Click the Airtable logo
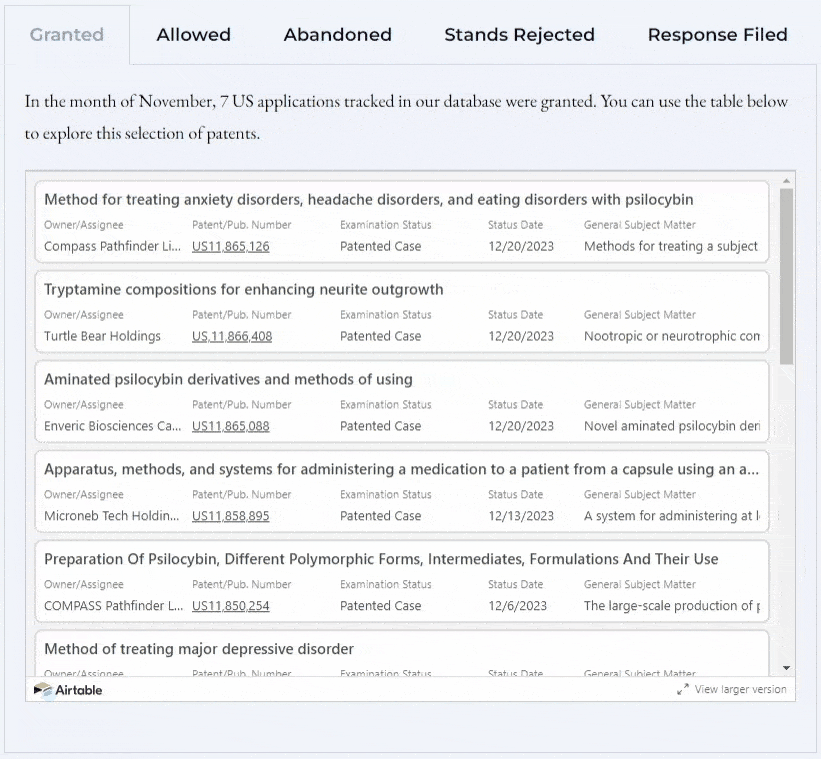The height and width of the screenshot is (759, 821). [68, 690]
